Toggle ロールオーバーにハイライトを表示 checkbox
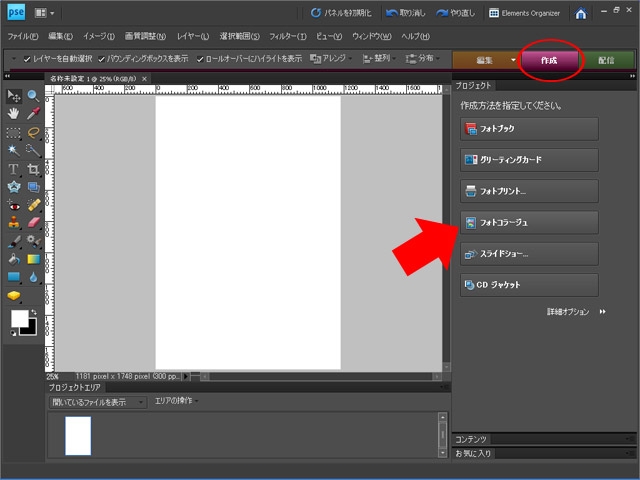This screenshot has height=480, width=640. pyautogui.click(x=200, y=60)
